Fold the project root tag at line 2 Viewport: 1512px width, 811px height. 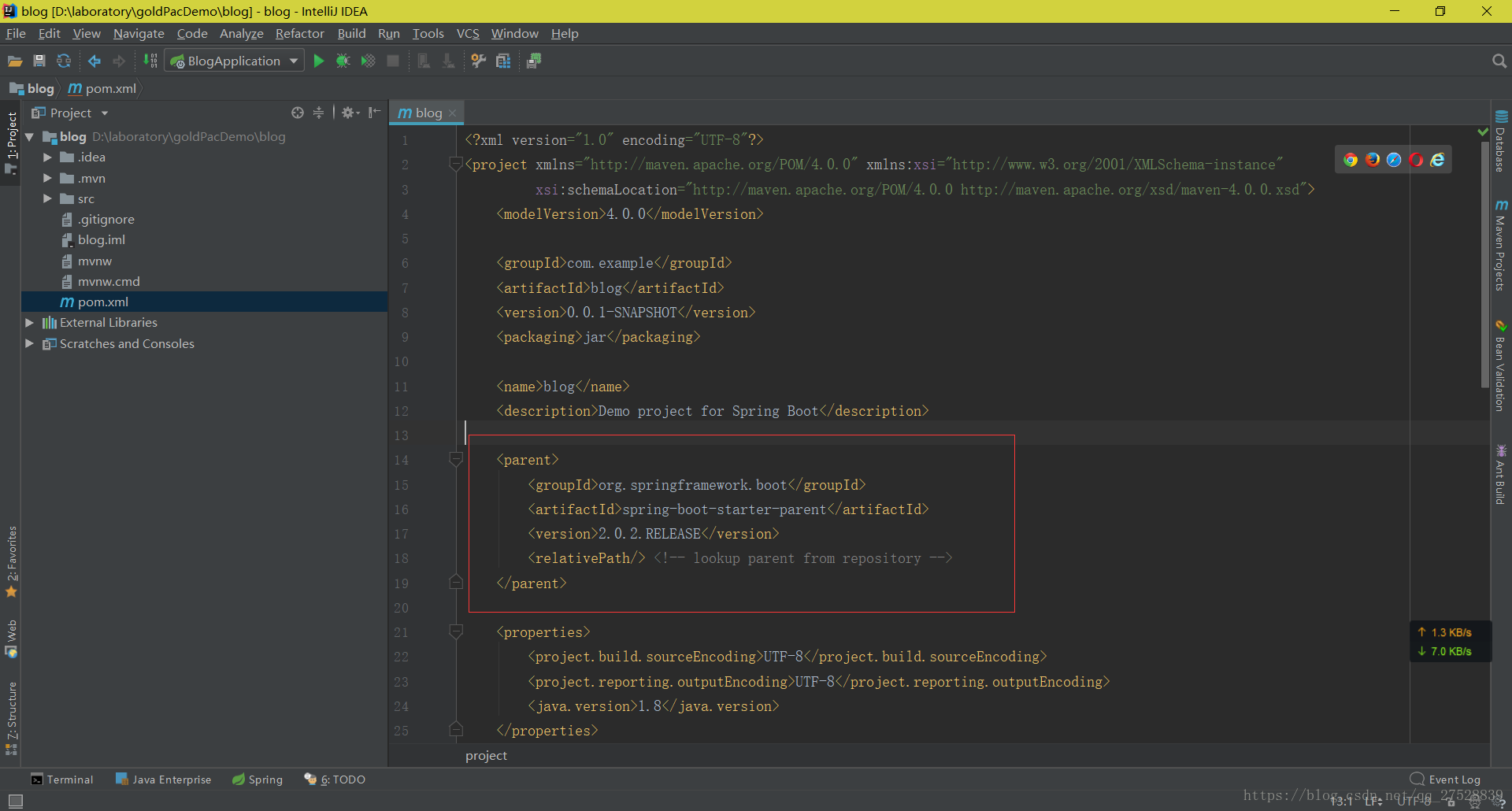pos(455,164)
